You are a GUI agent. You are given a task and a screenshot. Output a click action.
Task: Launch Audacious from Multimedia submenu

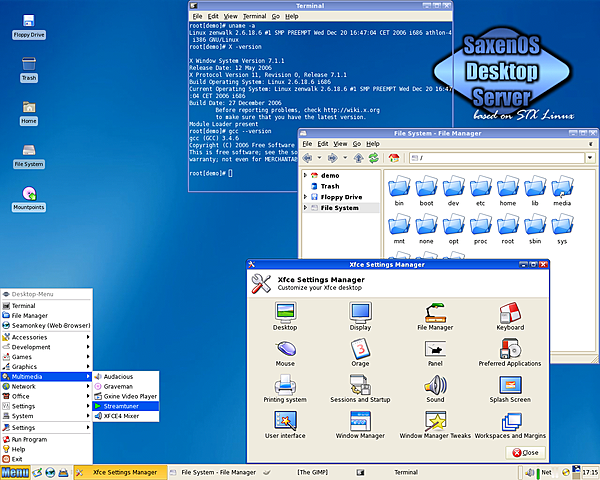126,377
